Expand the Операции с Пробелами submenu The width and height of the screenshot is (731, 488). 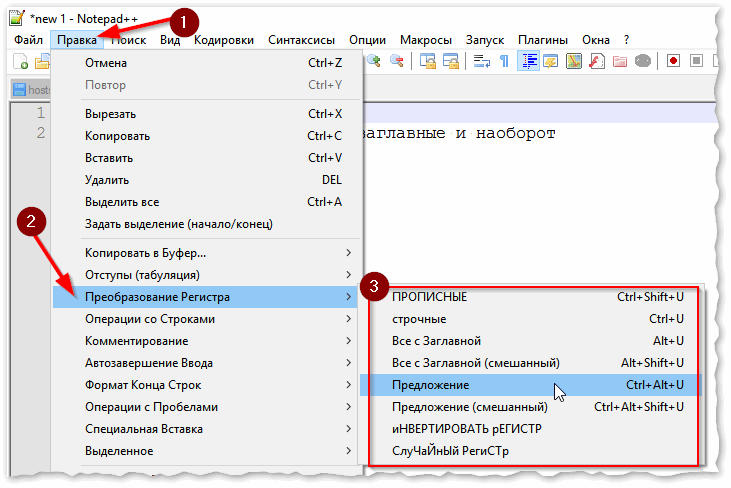pyautogui.click(x=207, y=407)
